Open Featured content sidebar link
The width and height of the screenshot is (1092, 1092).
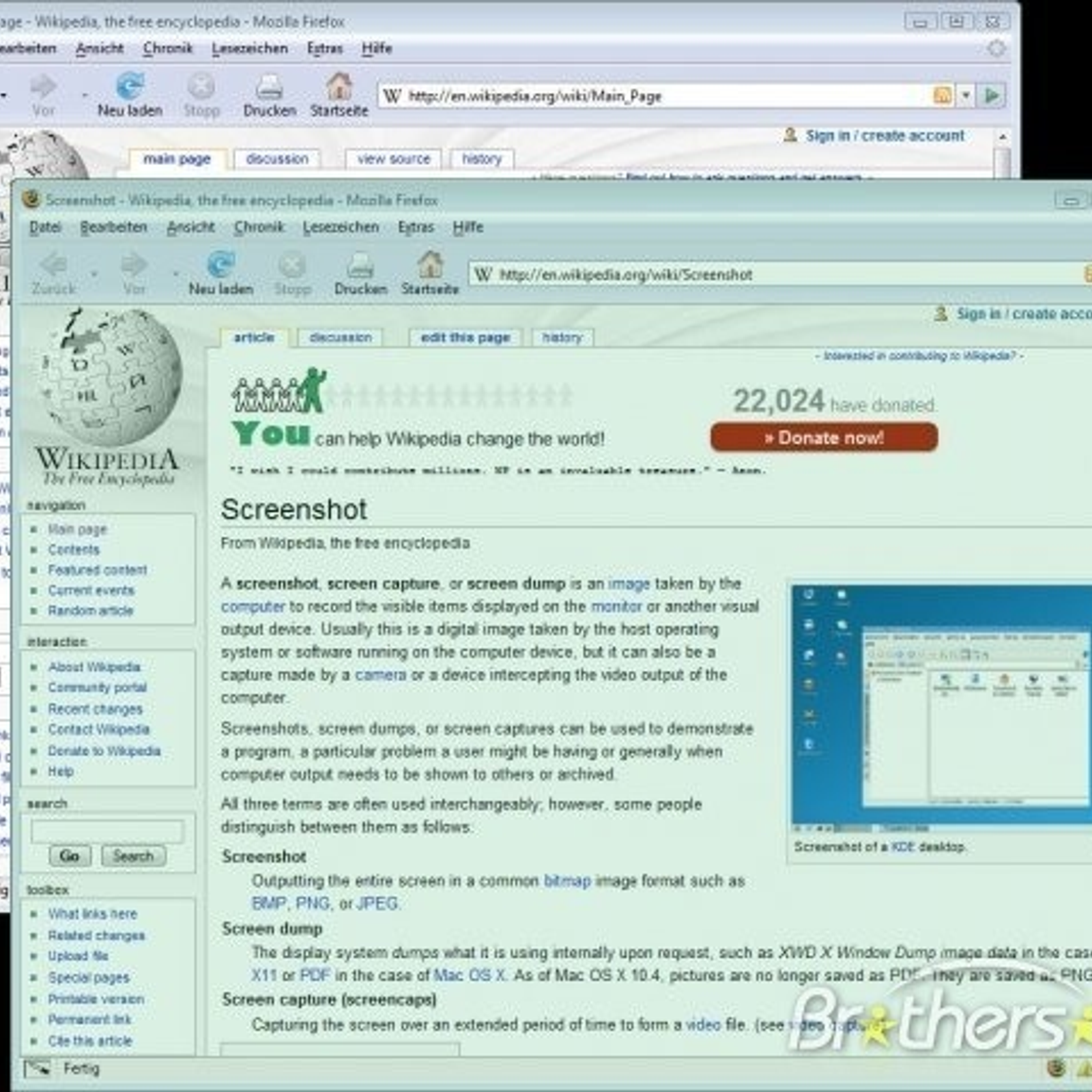[x=98, y=570]
